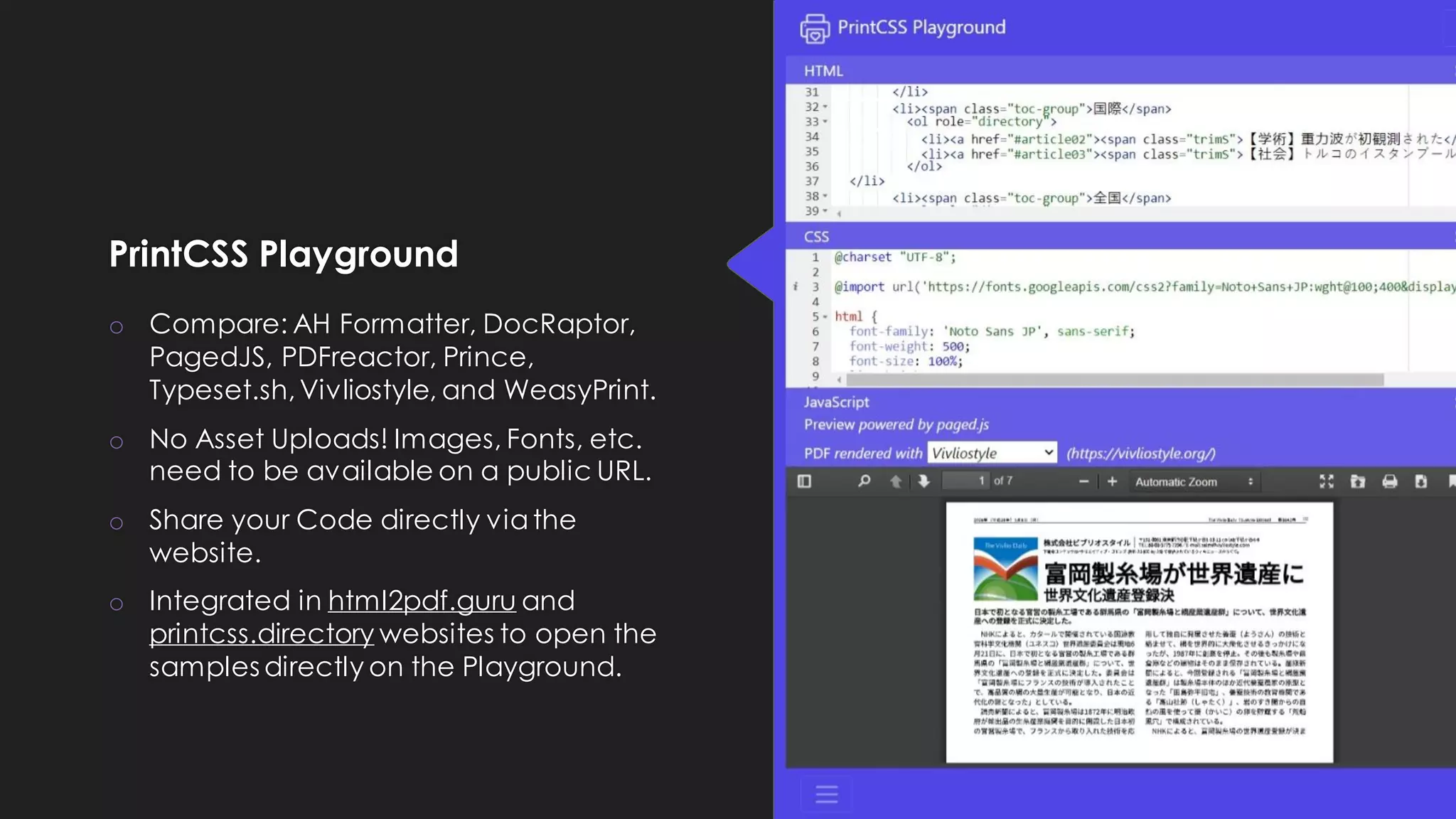Click the font-size: 100% CSS line
This screenshot has width=1456, height=819.
[x=906, y=361]
